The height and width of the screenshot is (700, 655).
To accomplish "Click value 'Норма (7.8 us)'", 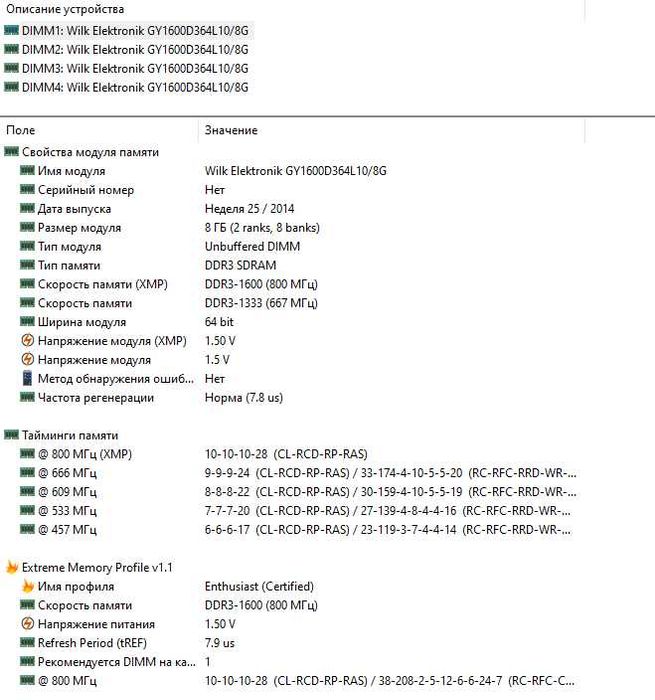I will 244,397.
